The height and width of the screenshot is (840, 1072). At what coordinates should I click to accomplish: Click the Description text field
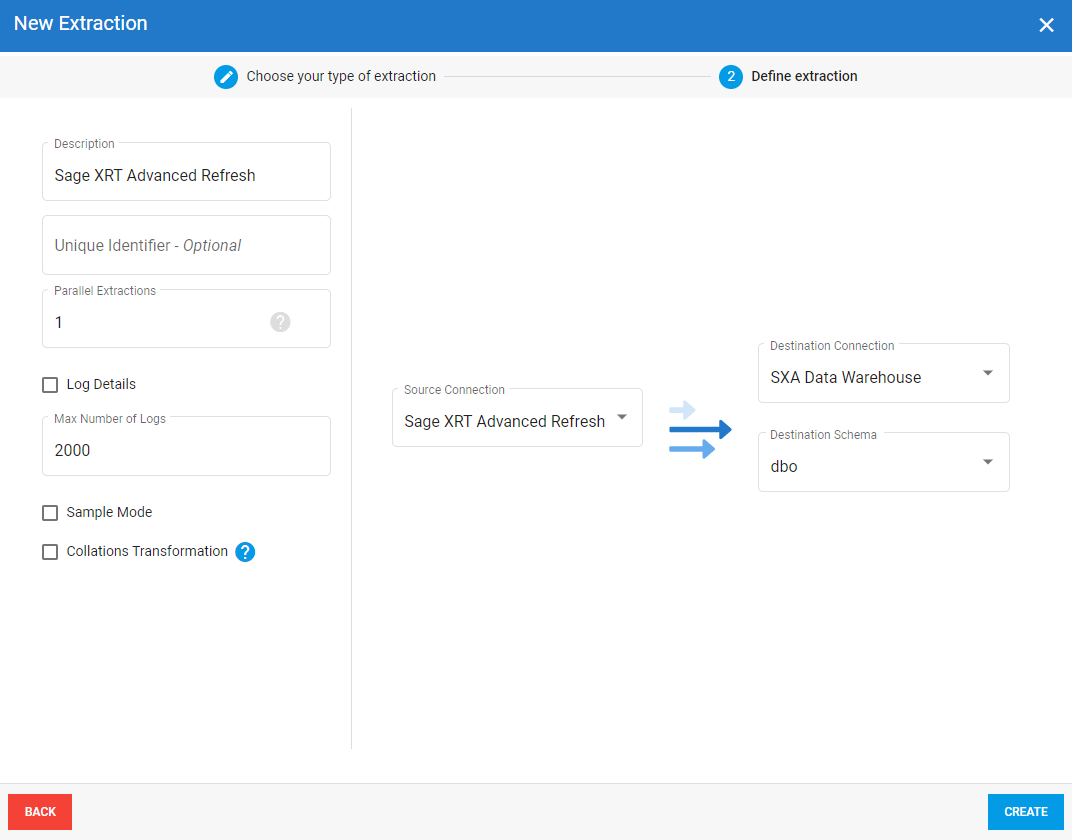(186, 176)
